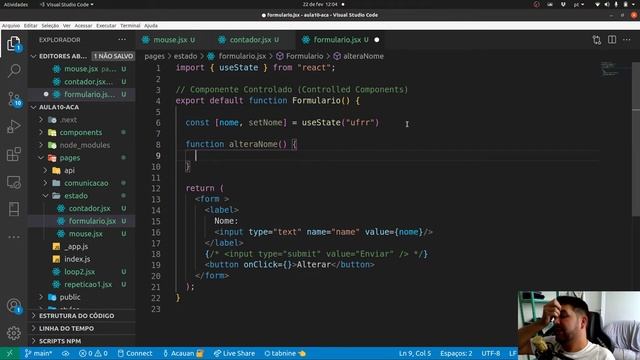Open Remote Explorer icon in activity bar
This screenshot has height=360, width=640.
tap(13, 182)
